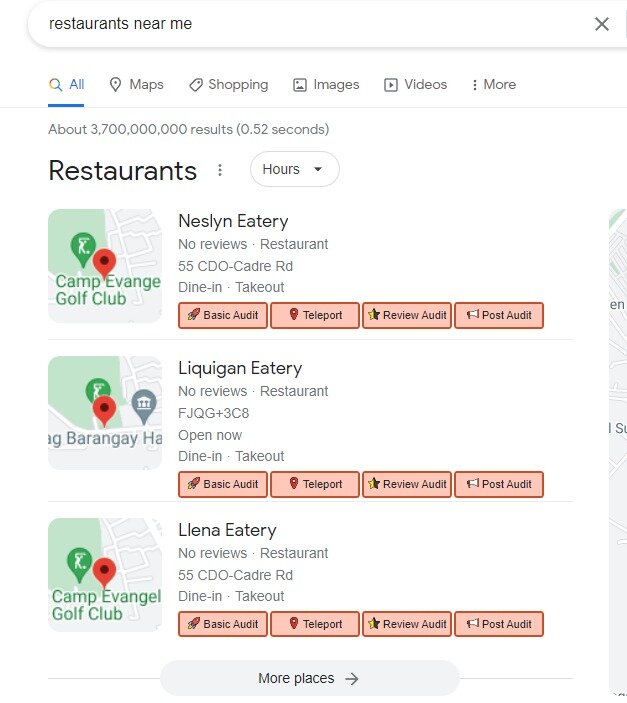This screenshot has height=703, width=627.
Task: Click the search magnifier icon beside All
Action: pyautogui.click(x=55, y=84)
